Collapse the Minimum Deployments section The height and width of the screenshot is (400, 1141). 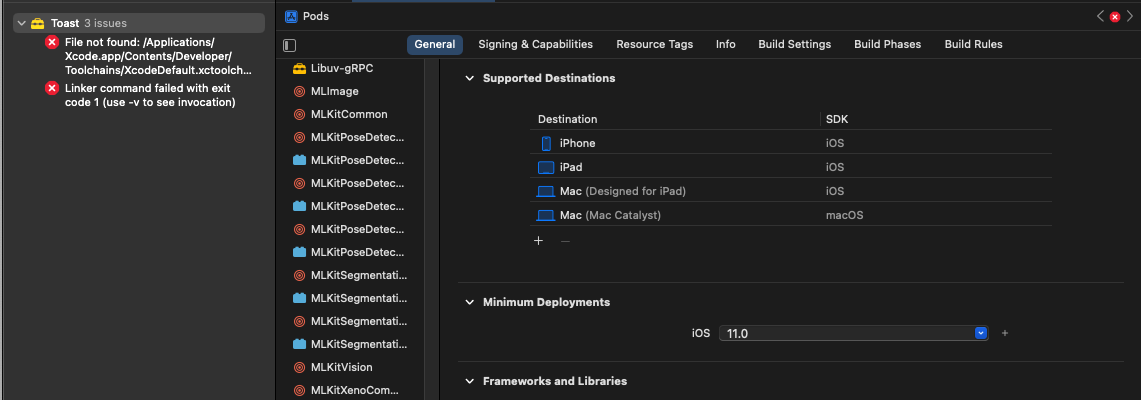pos(469,302)
